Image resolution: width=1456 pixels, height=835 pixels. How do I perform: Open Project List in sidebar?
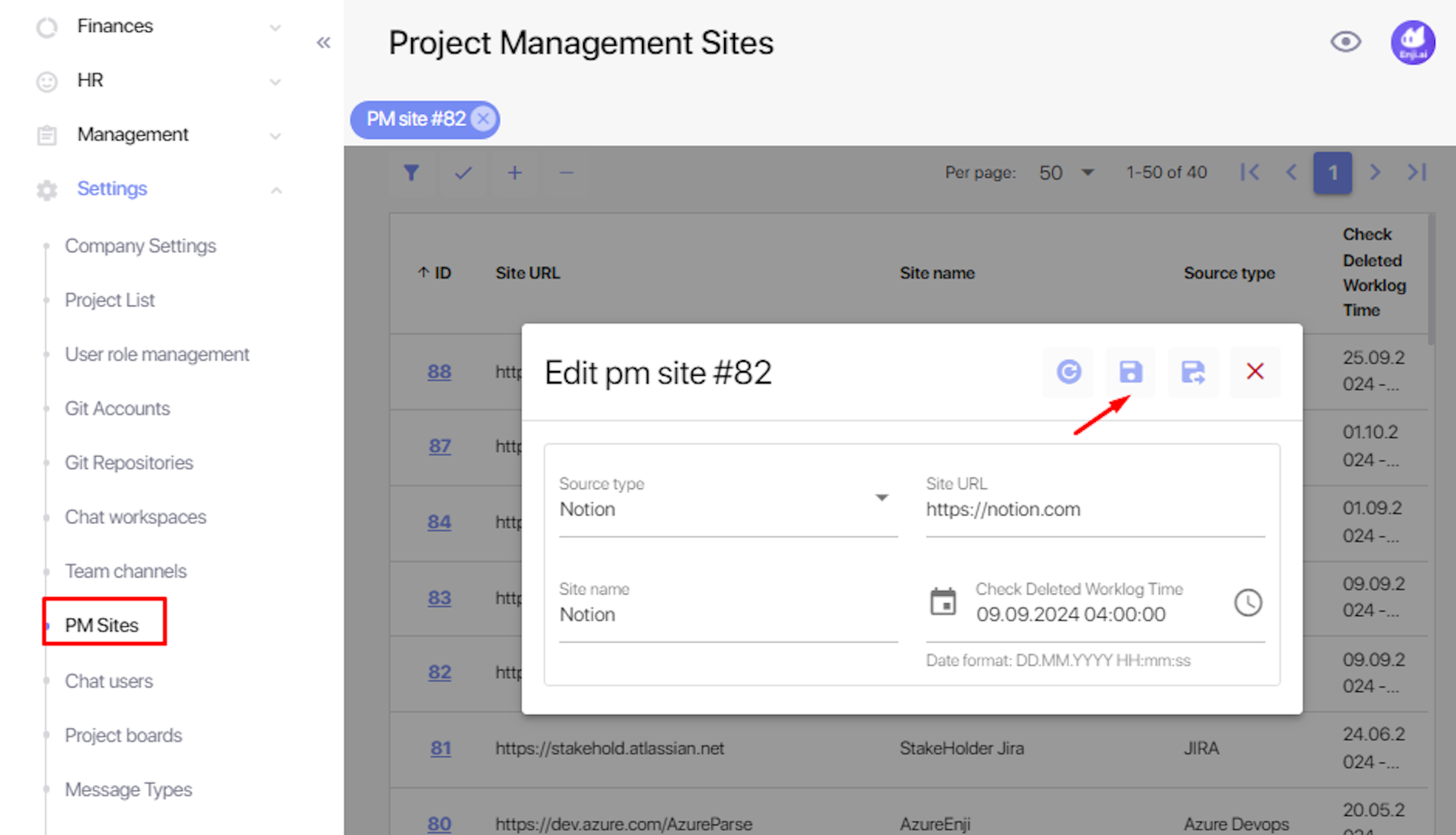[x=110, y=300]
